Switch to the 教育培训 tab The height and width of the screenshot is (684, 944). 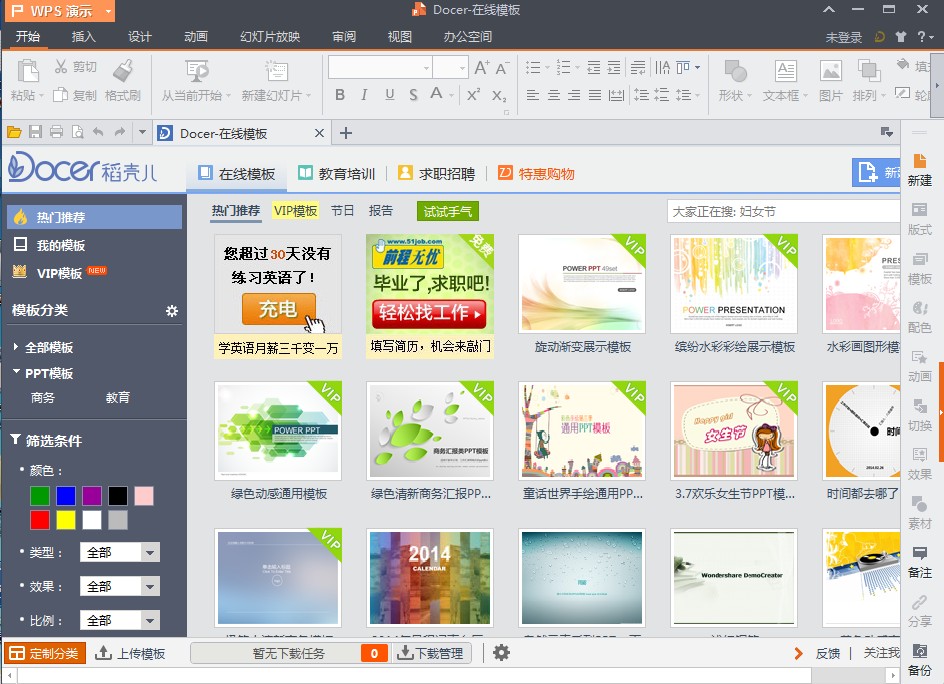point(336,173)
